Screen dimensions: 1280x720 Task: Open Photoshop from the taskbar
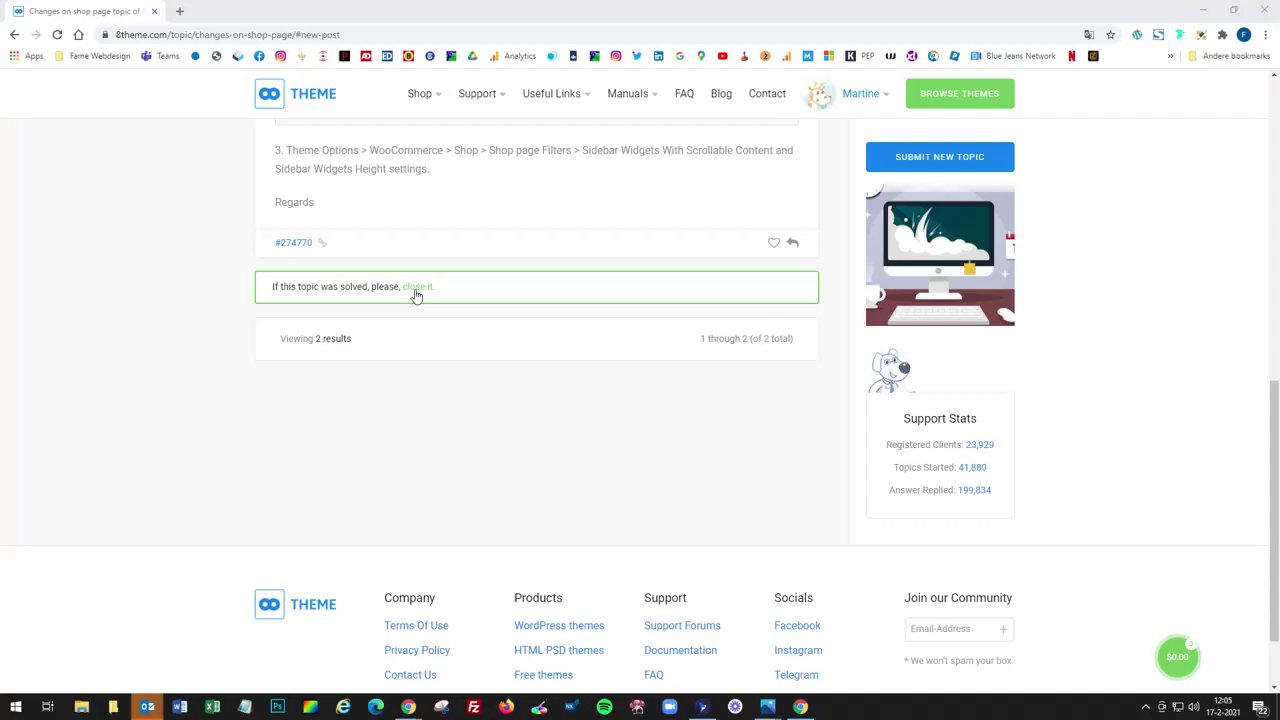coord(277,707)
